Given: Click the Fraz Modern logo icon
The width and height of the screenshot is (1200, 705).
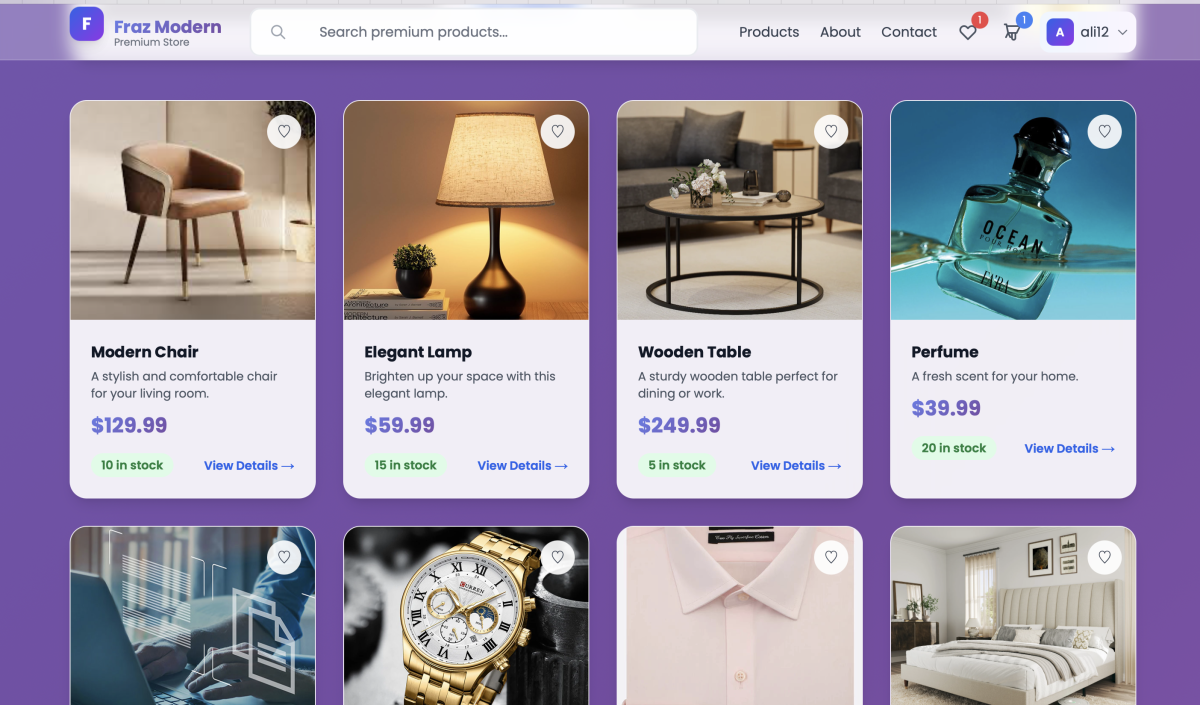Looking at the screenshot, I should click(x=87, y=24).
